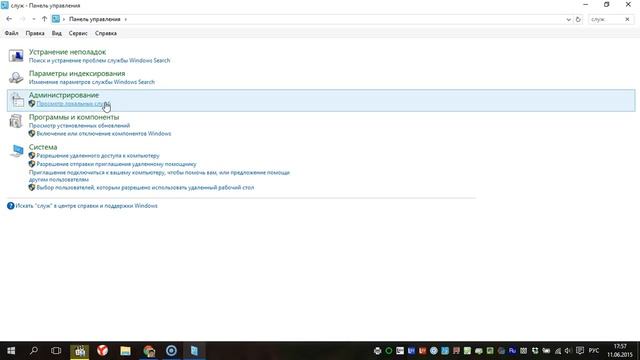
Task: Open the Программы и компоненты icon
Action: point(16,121)
